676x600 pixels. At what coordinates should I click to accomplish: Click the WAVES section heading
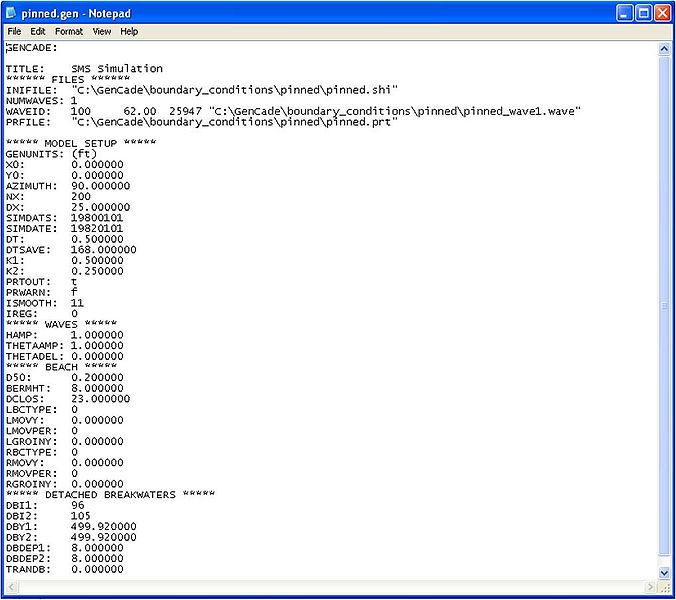click(x=61, y=324)
